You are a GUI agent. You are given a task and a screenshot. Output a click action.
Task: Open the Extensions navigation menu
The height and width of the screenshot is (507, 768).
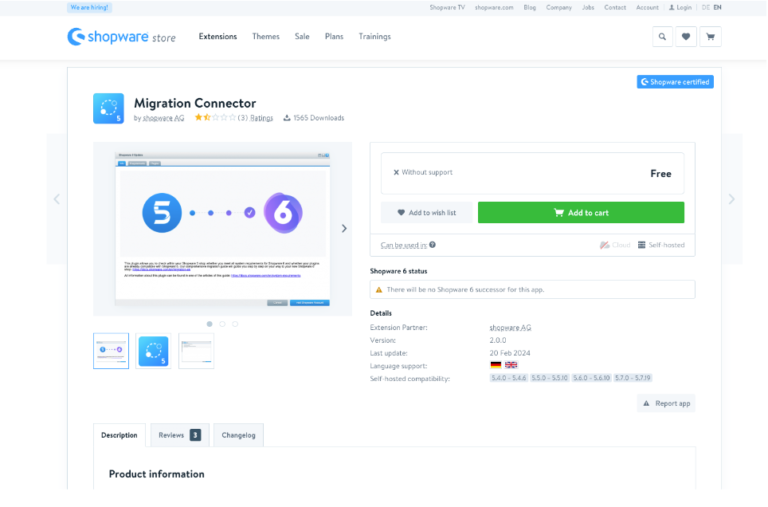tap(218, 37)
